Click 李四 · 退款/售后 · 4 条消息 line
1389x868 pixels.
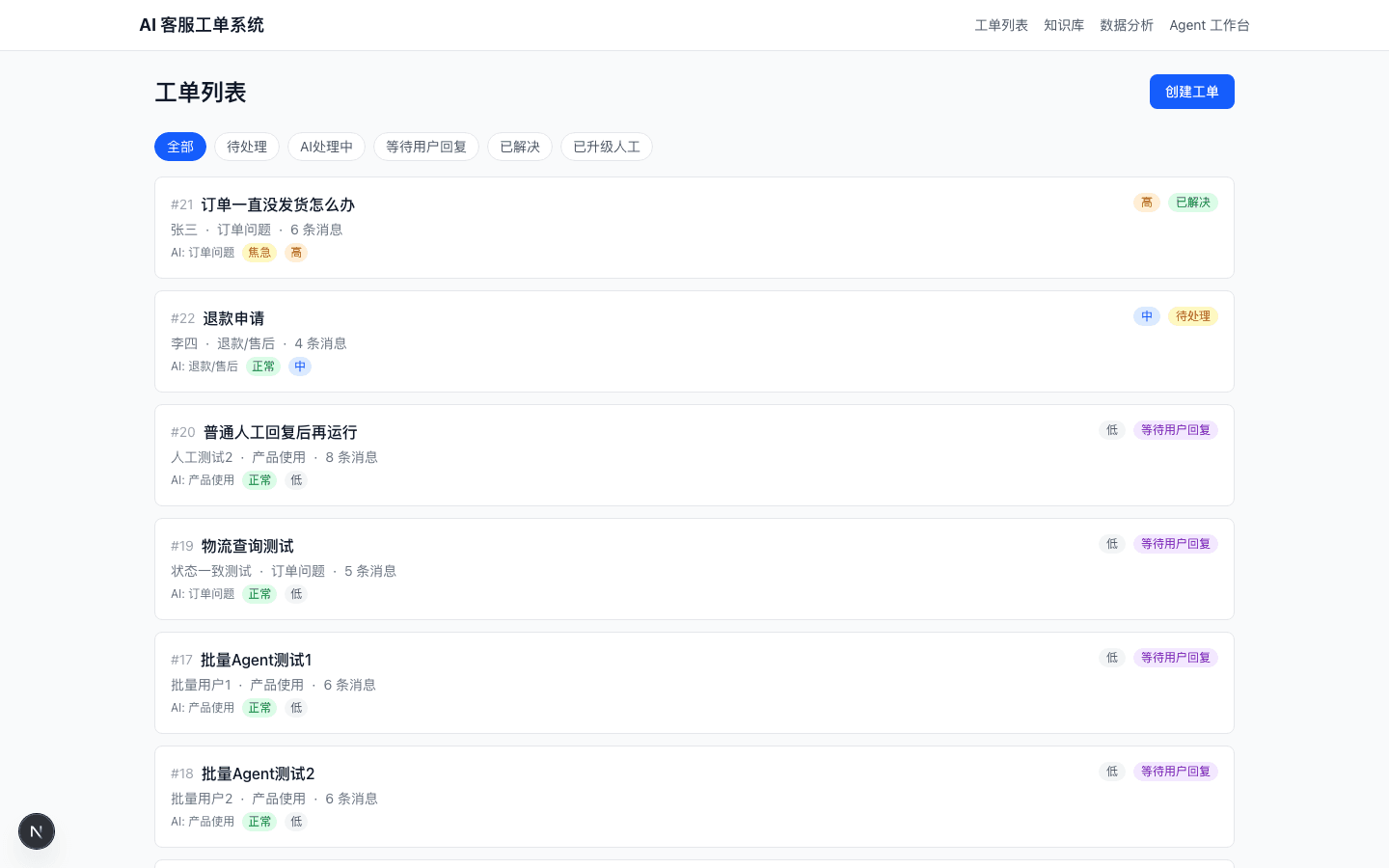(x=259, y=343)
